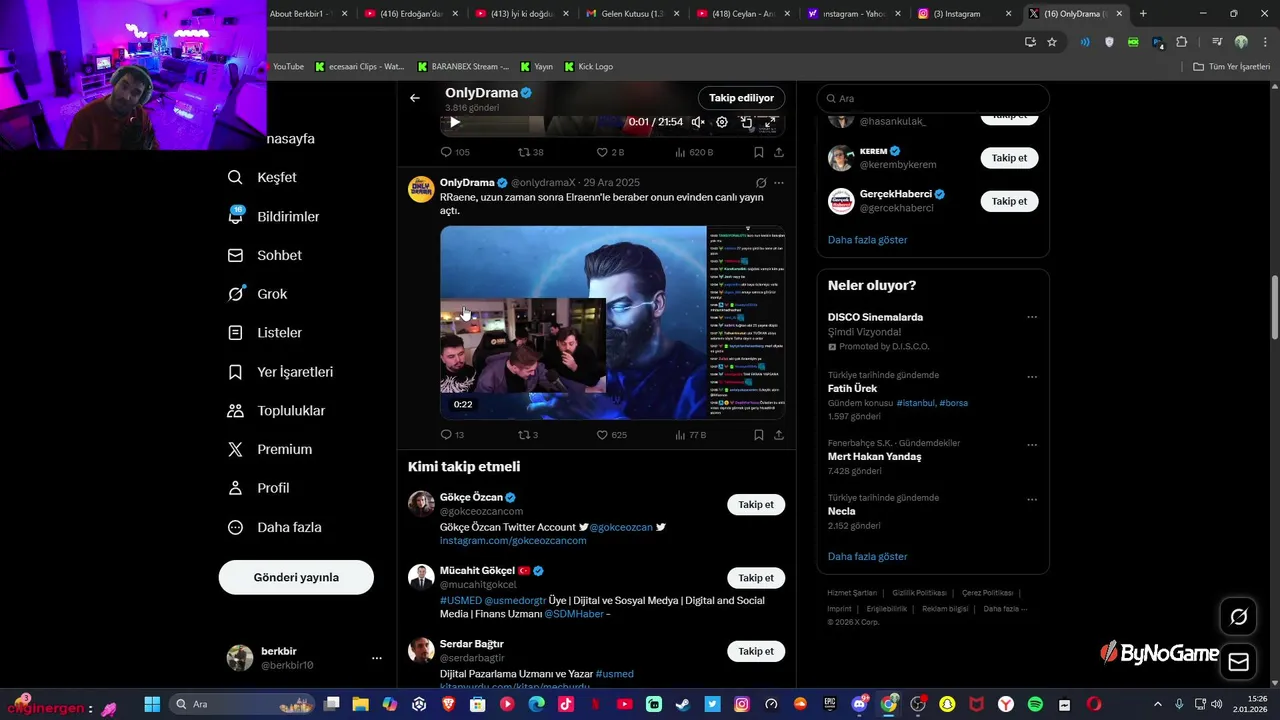Go back using the OnlyDrama header arrow

[x=415, y=98]
